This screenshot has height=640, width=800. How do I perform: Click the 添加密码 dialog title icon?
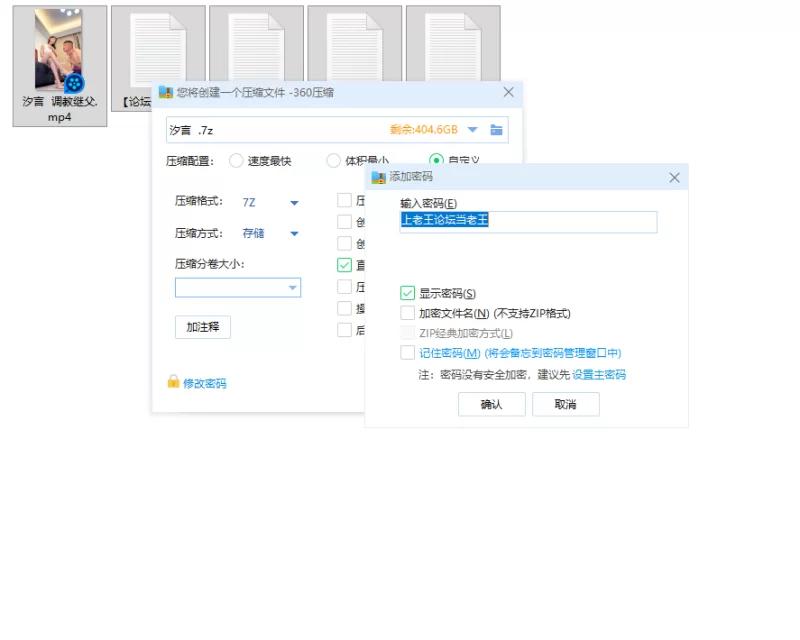pos(379,177)
